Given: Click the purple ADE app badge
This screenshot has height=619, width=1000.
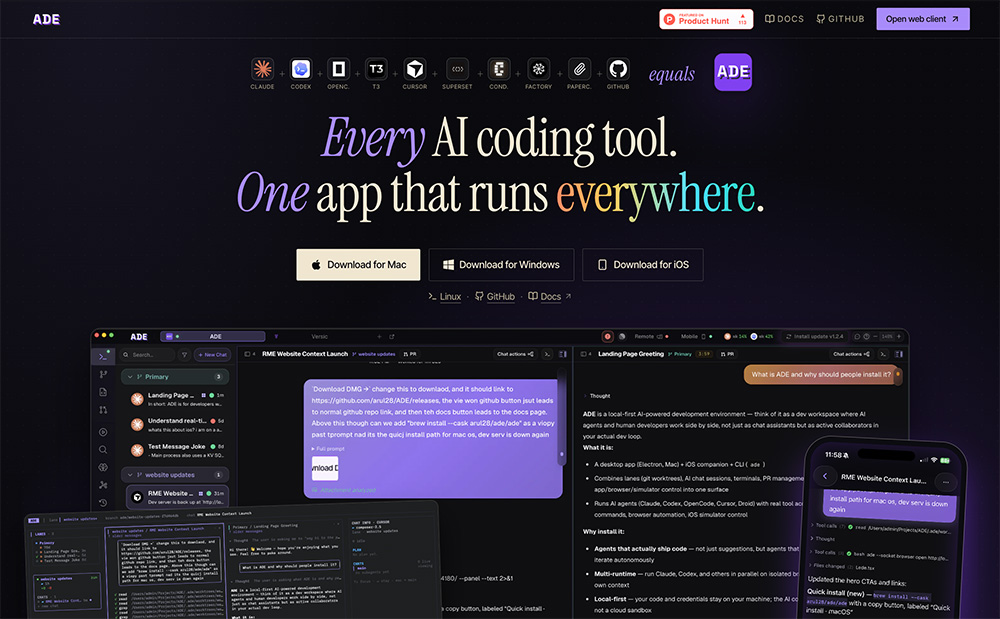Looking at the screenshot, I should coord(733,72).
